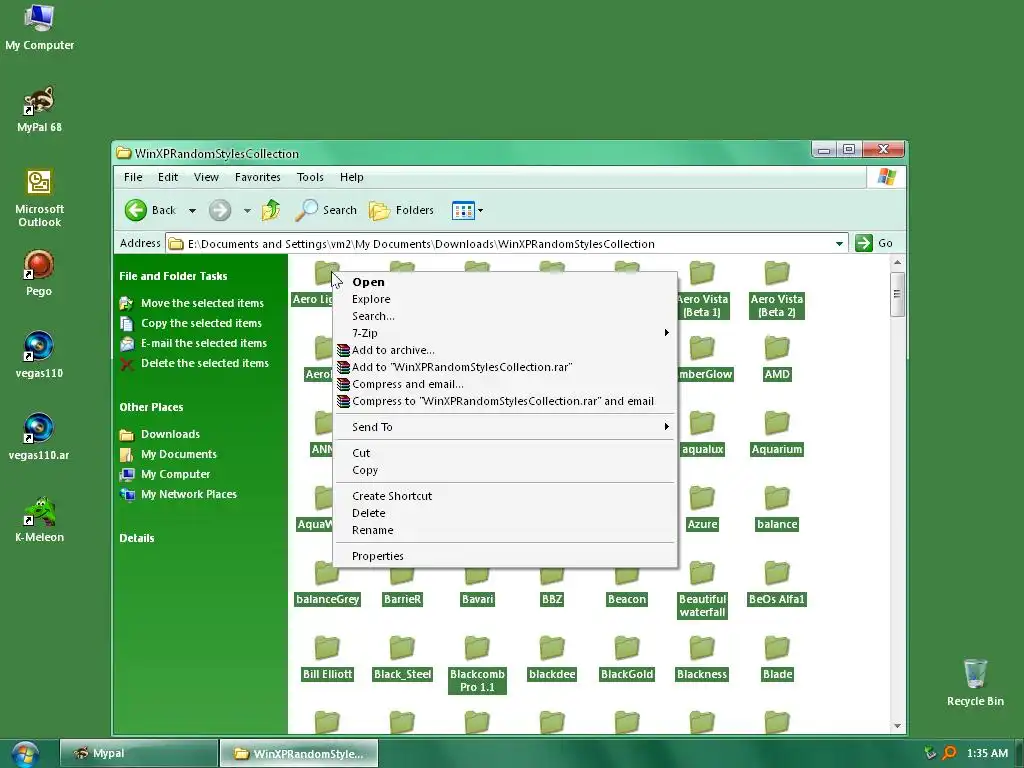
Task: Choose Compress and email... option
Action: (505, 384)
